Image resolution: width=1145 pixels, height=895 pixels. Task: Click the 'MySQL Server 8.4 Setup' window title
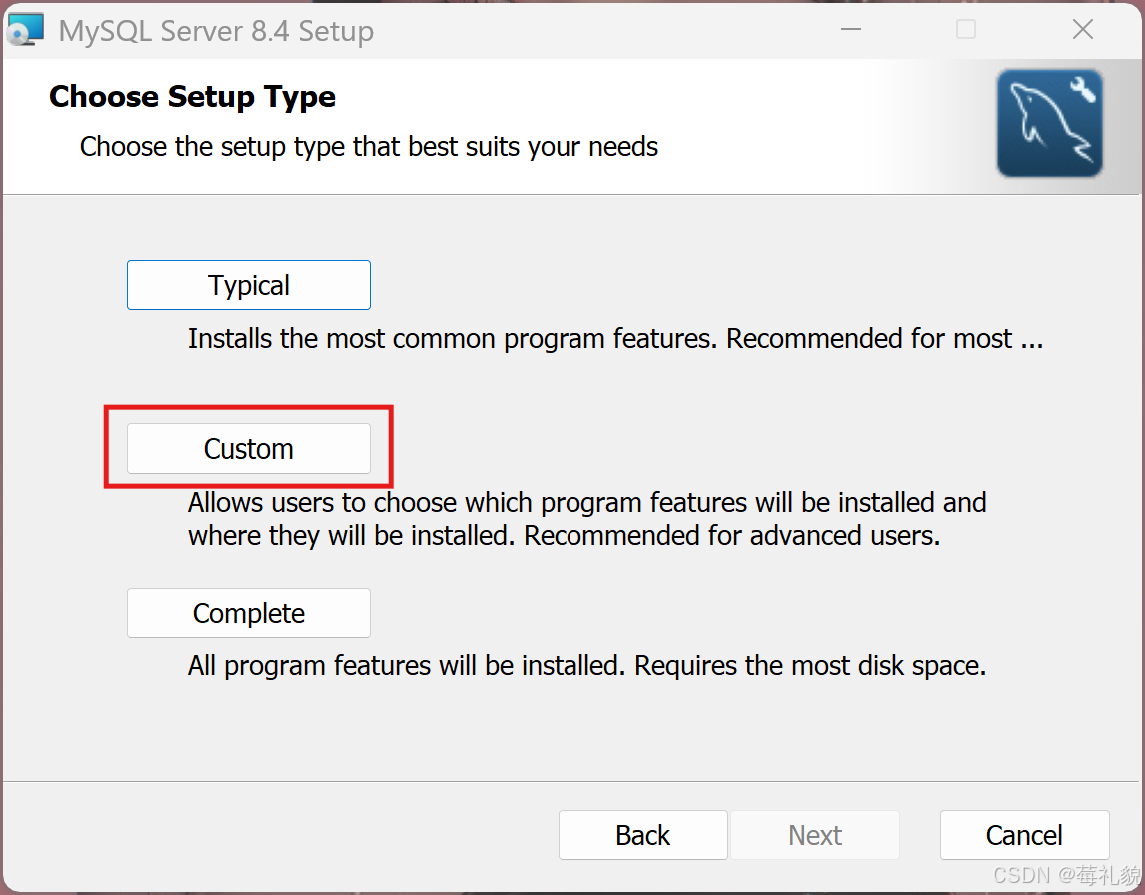pyautogui.click(x=216, y=31)
